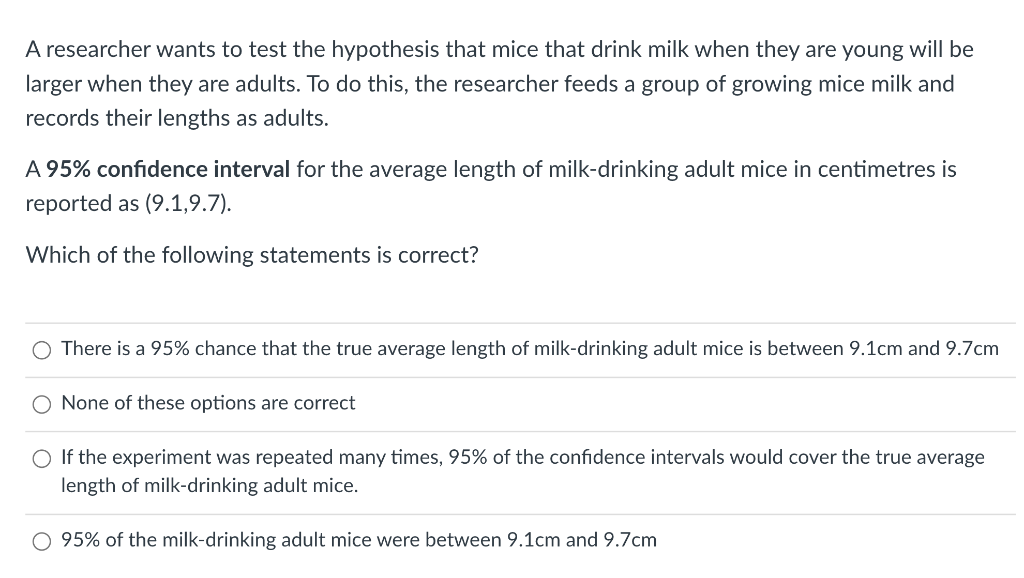1024x578 pixels.
Task: Click the word "hypothesis" in the first paragraph
Action: click(385, 50)
